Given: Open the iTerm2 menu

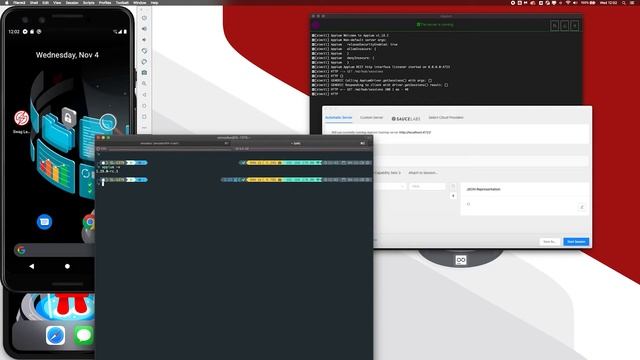Looking at the screenshot, I should tap(19, 2).
